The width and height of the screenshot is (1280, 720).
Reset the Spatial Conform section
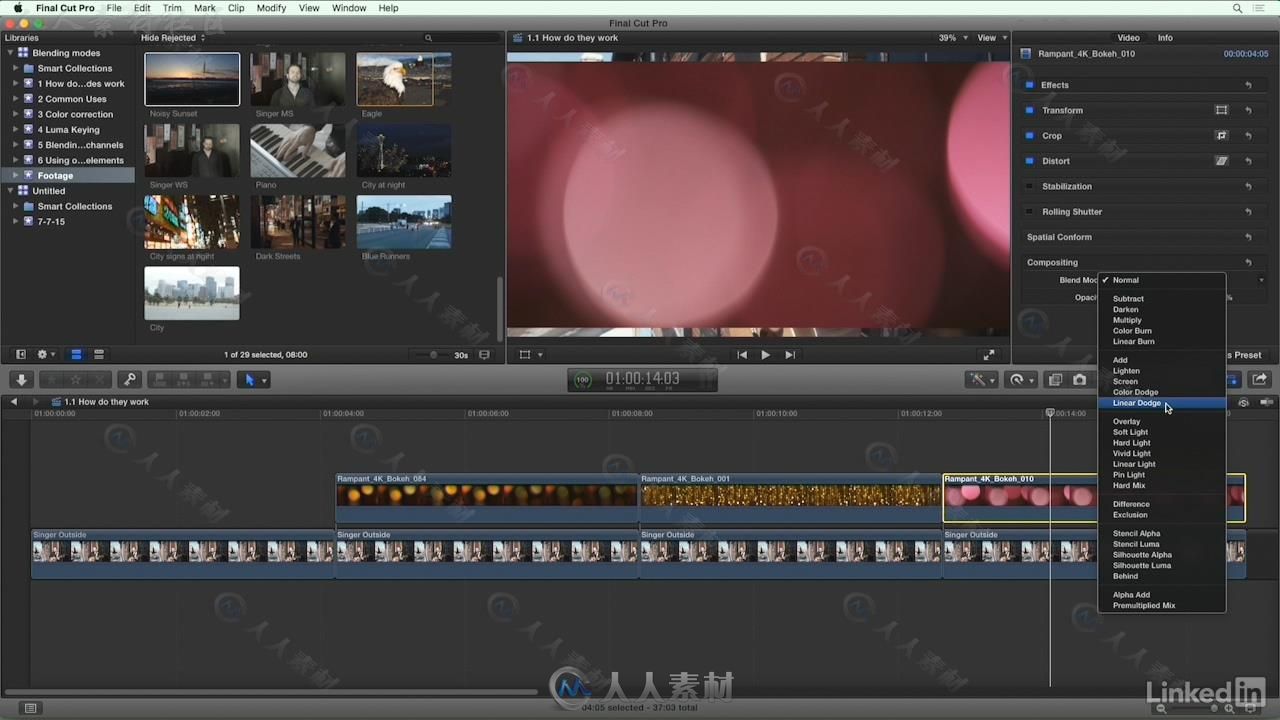(1248, 237)
